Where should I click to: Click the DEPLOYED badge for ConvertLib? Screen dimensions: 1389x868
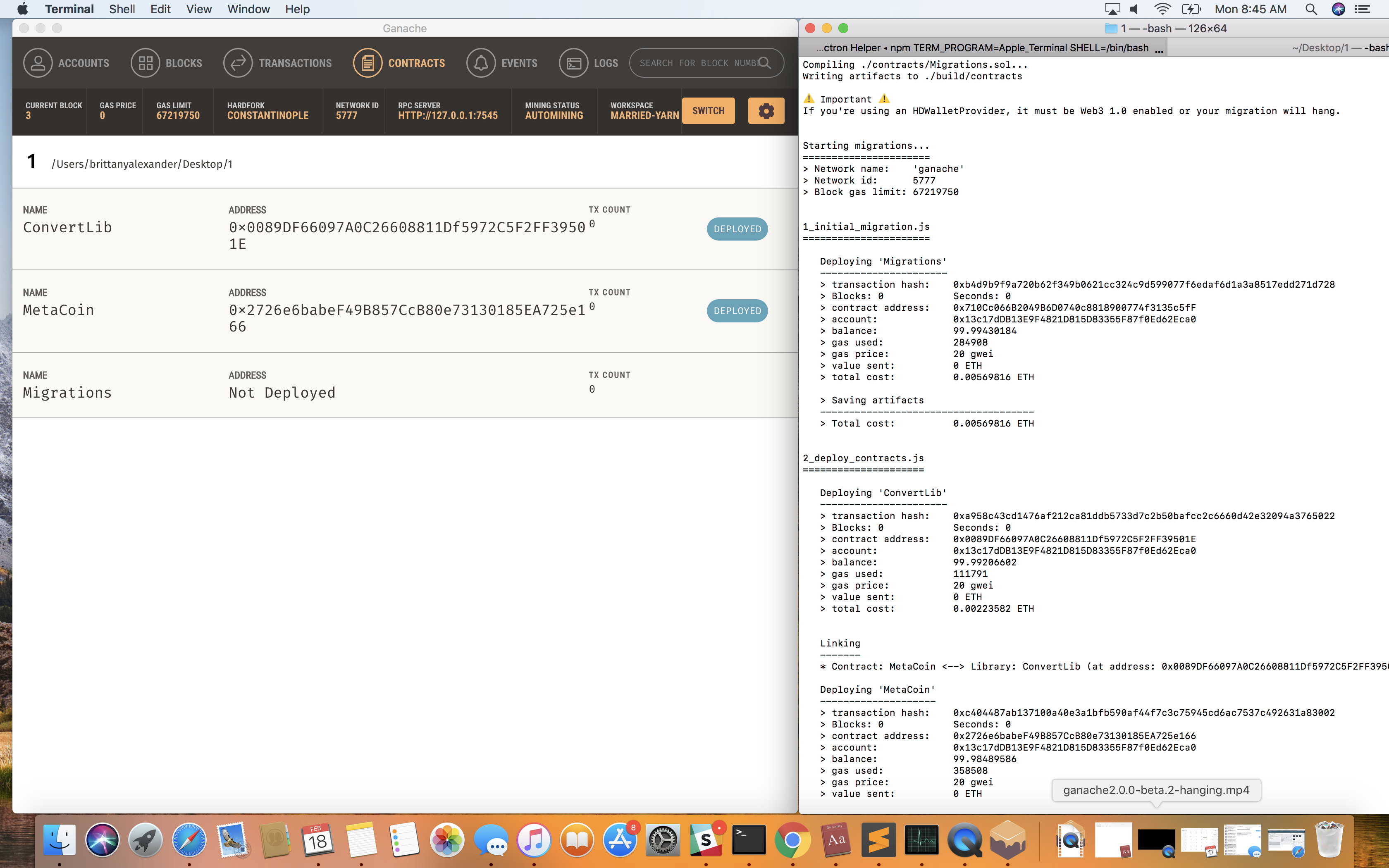(737, 229)
